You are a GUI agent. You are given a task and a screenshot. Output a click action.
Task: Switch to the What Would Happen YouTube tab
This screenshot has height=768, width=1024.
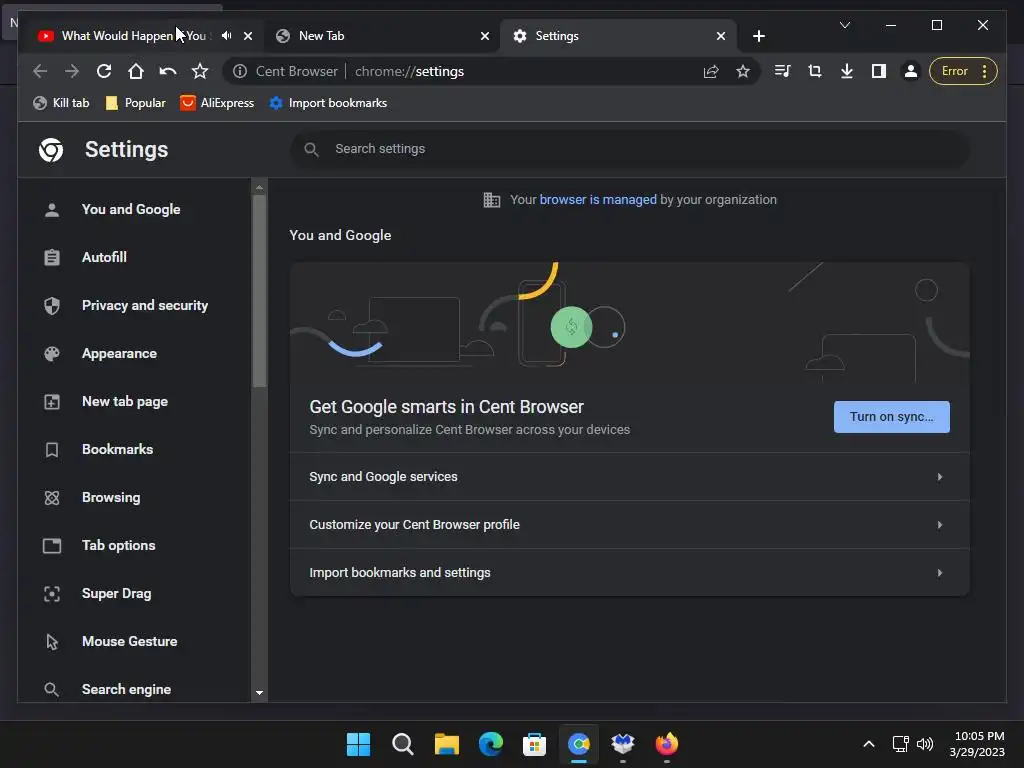tap(124, 36)
